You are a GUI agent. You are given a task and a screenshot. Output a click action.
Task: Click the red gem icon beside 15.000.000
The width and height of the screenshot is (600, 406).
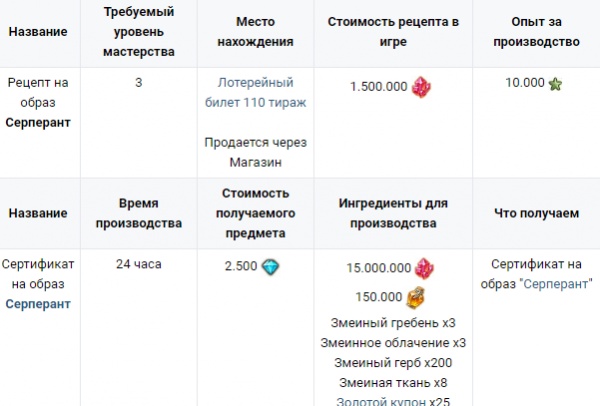(x=427, y=268)
